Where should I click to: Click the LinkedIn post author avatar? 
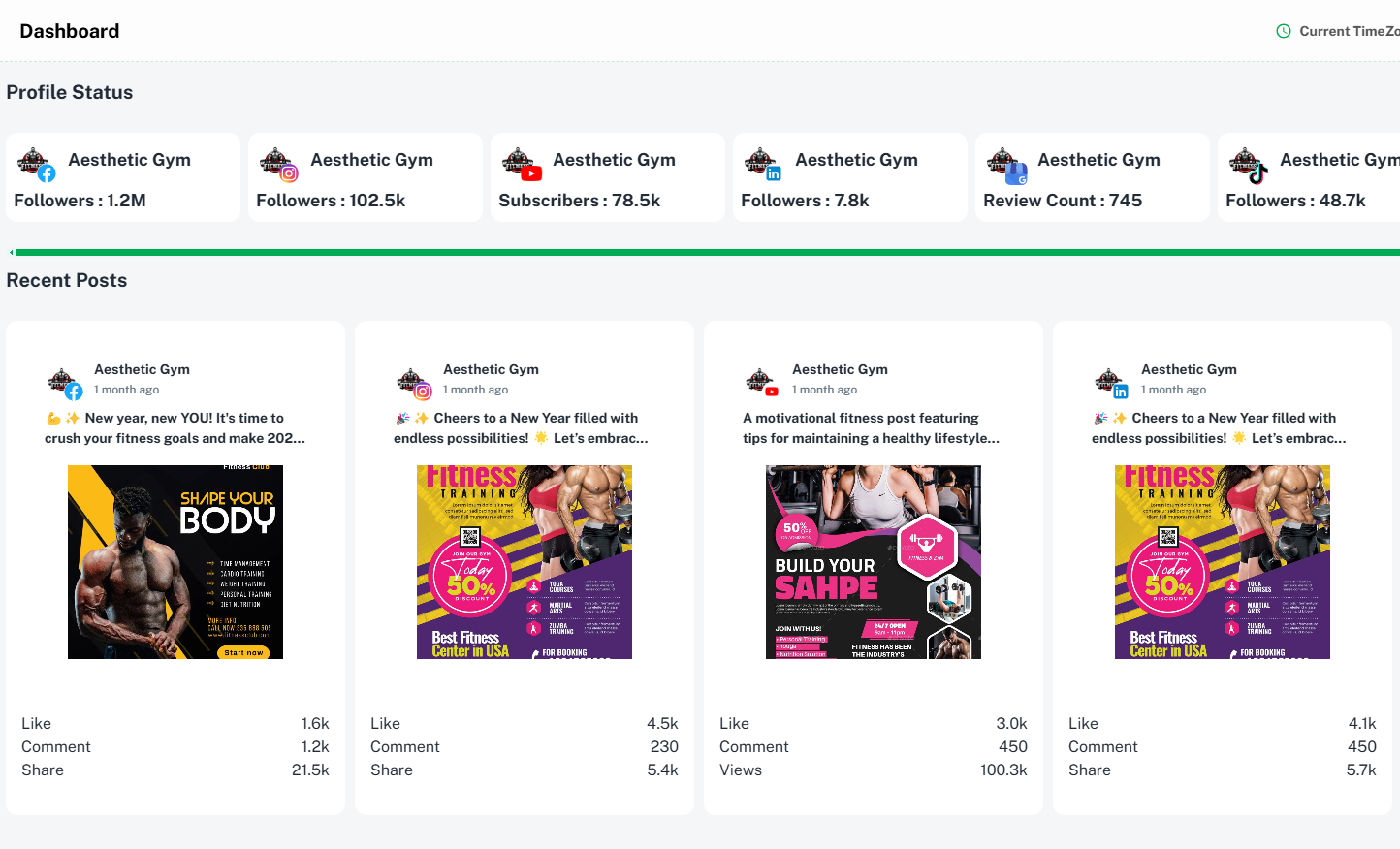click(x=1111, y=382)
